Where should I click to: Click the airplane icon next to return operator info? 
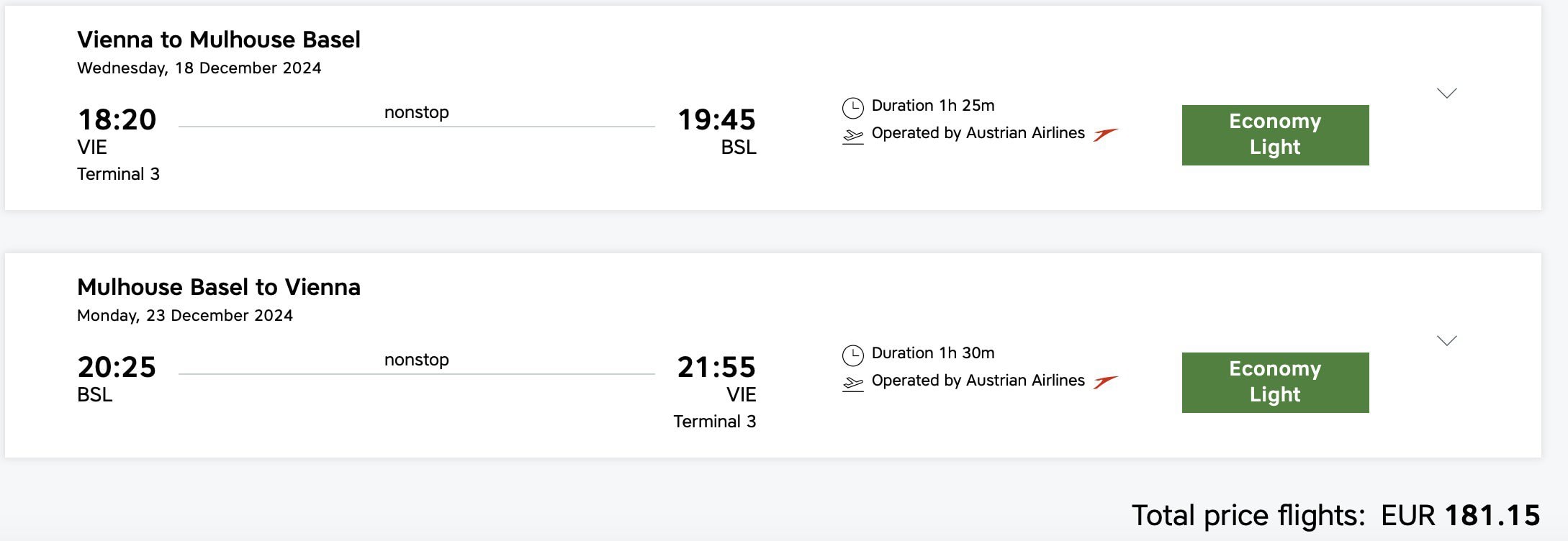tap(853, 383)
